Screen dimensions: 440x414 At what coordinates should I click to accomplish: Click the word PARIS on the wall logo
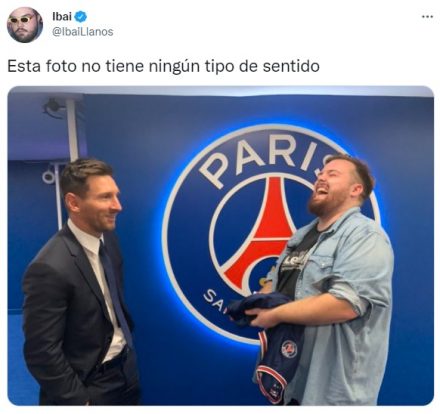pyautogui.click(x=265, y=160)
